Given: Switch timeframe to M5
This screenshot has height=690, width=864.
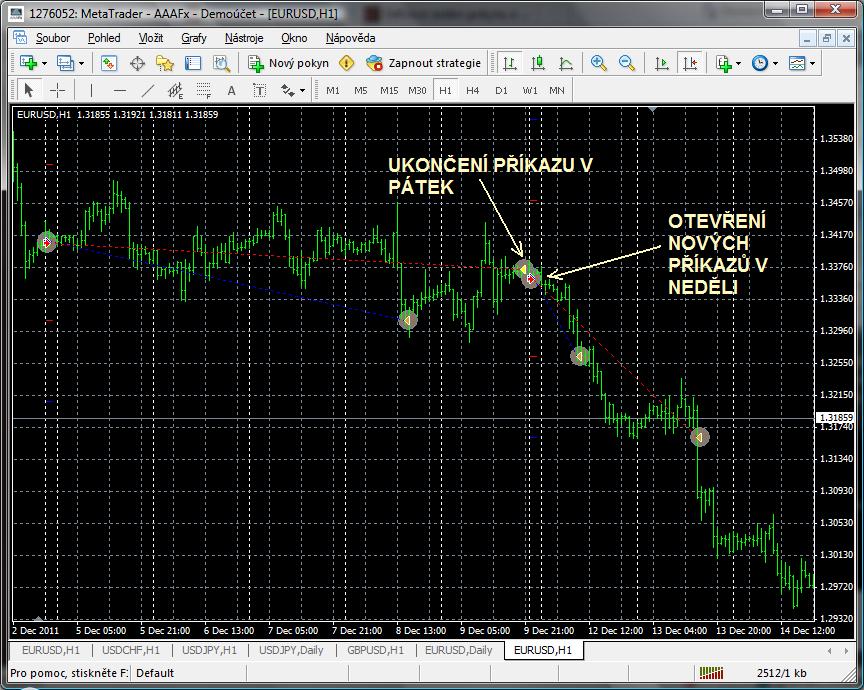Looking at the screenshot, I should tap(361, 90).
